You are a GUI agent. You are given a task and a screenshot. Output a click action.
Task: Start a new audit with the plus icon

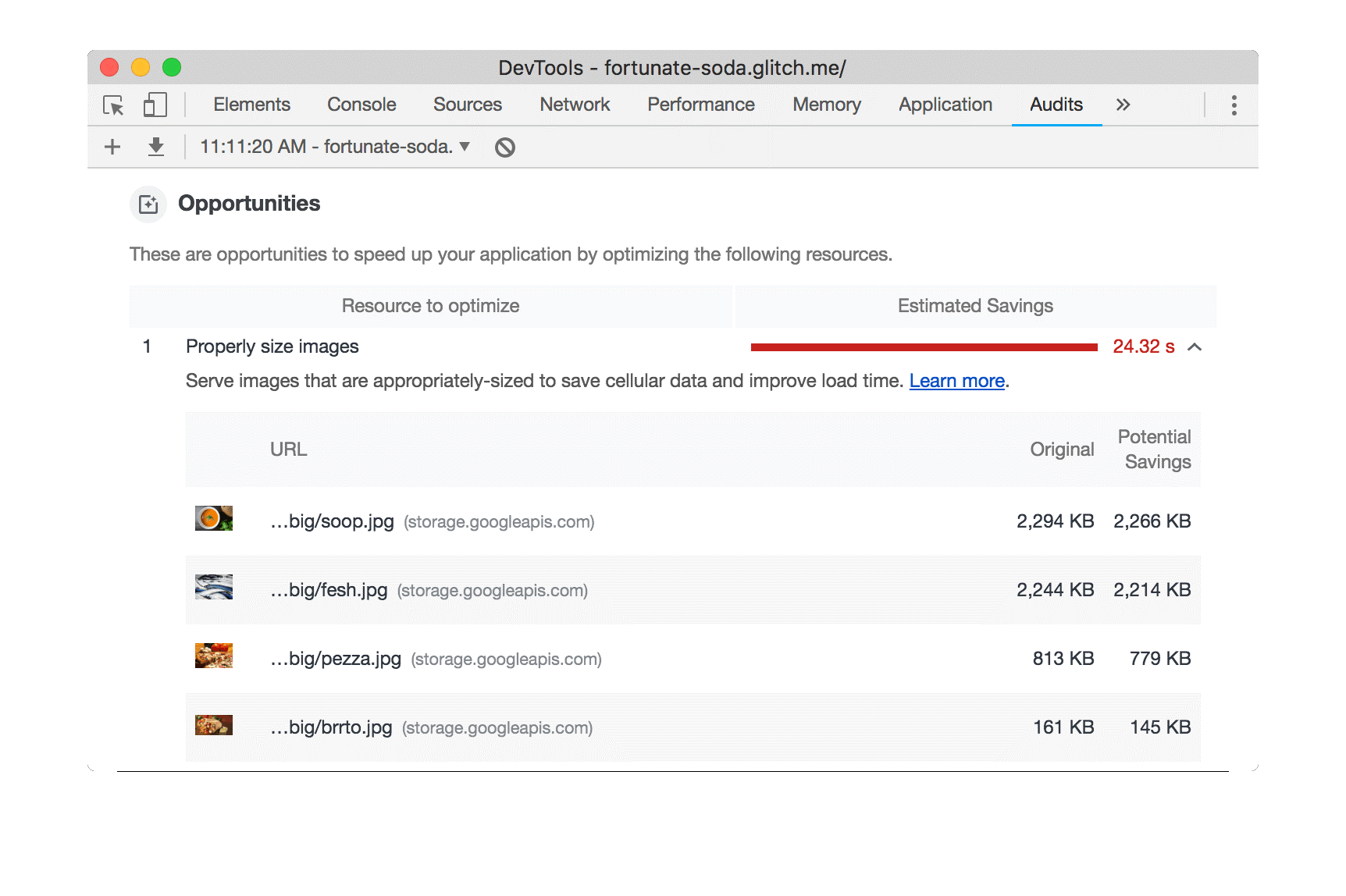112,147
